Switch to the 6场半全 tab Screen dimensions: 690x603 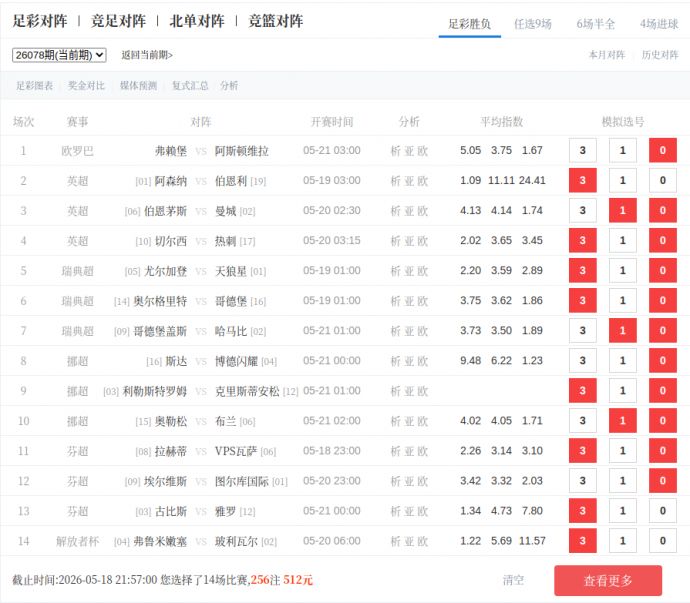(595, 24)
